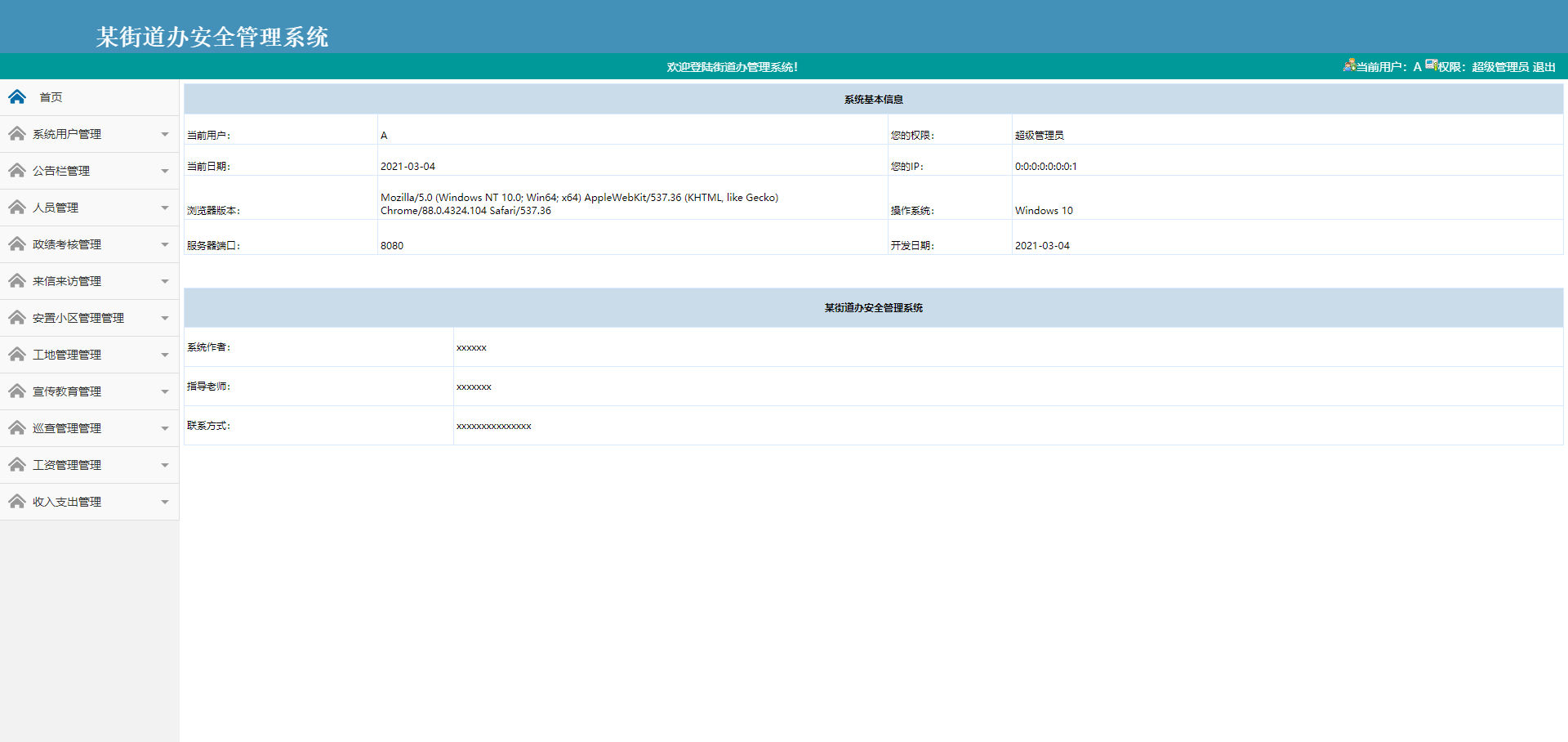Click the 系统基本信息 table header
Image resolution: width=1568 pixels, height=742 pixels.
pyautogui.click(x=874, y=100)
